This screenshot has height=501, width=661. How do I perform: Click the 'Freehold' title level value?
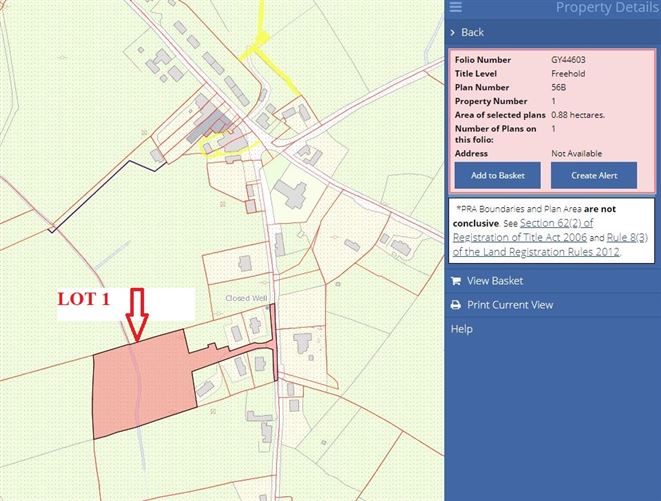point(568,73)
